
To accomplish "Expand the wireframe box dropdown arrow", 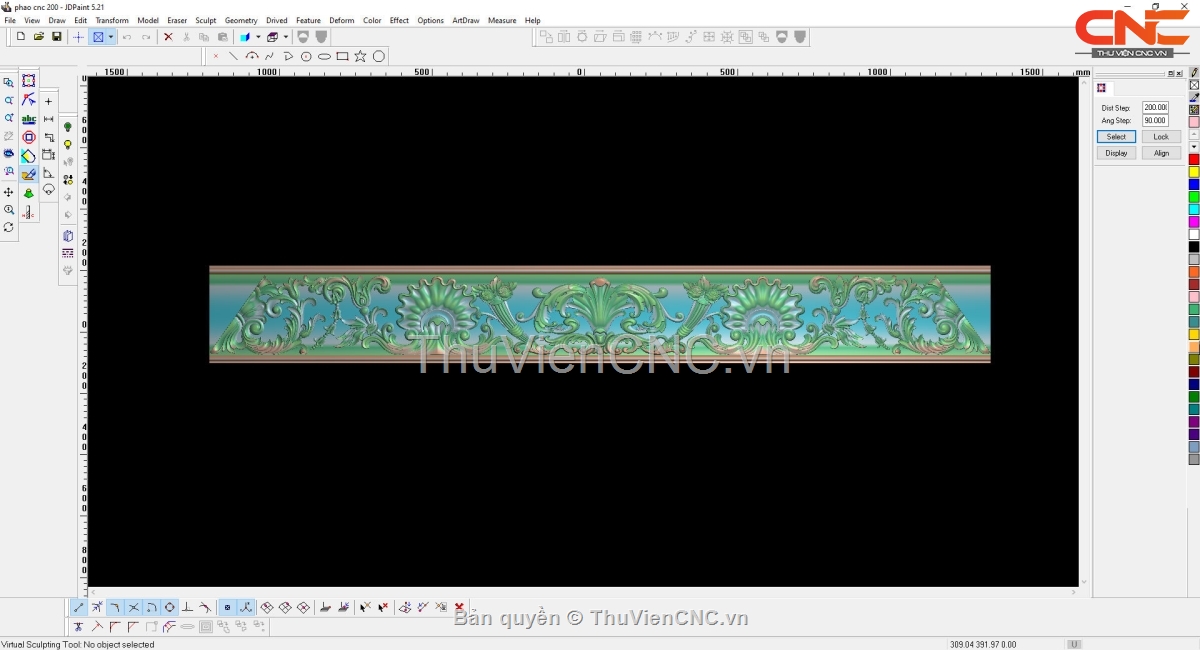I will pos(285,37).
